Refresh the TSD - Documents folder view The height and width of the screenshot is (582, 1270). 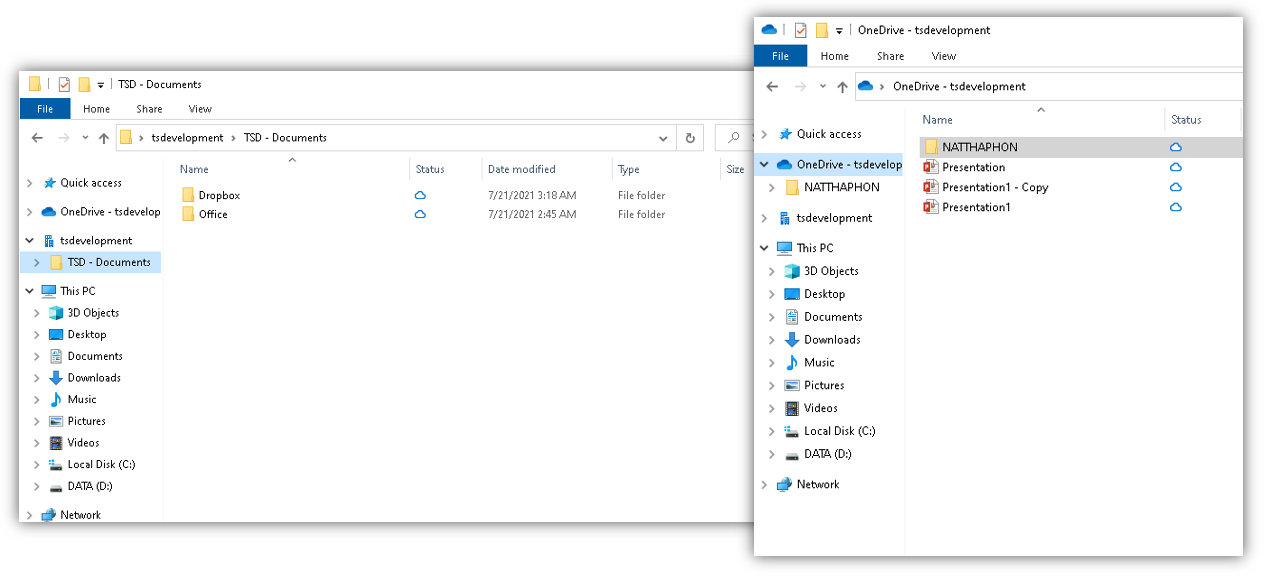690,138
